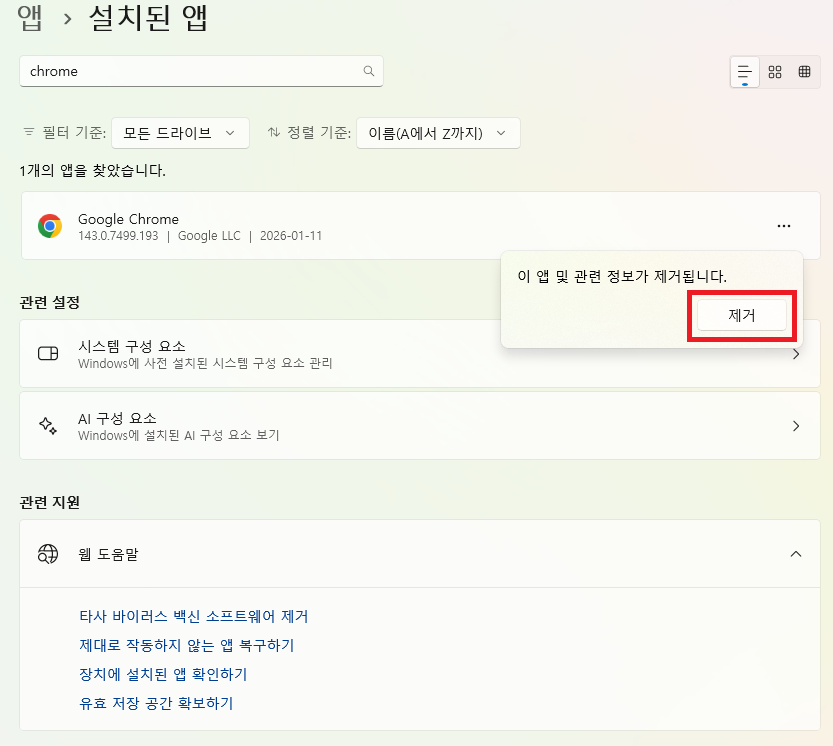Open the three-dot menu for Google Chrome
833x746 pixels.
784,226
